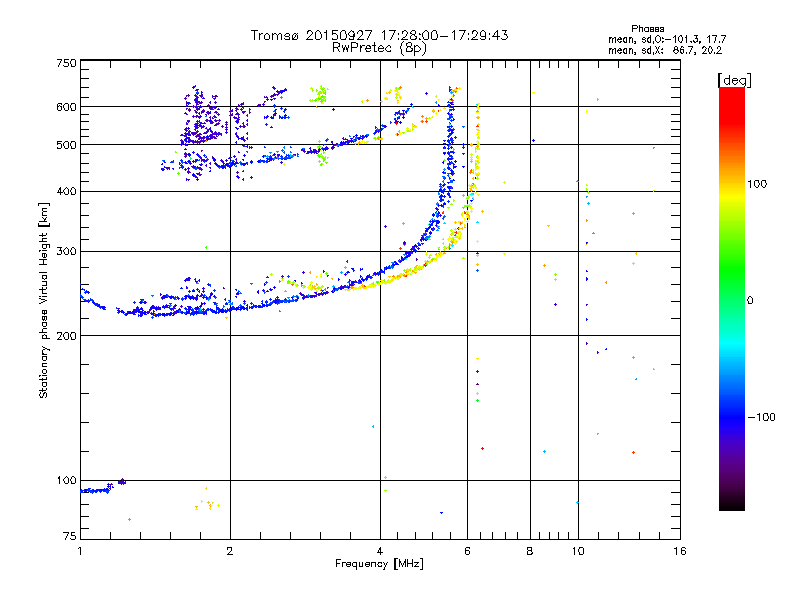Viewport: 800px width, 600px height.
Task: Click the 'Phases' heading at top right
Action: (647, 29)
